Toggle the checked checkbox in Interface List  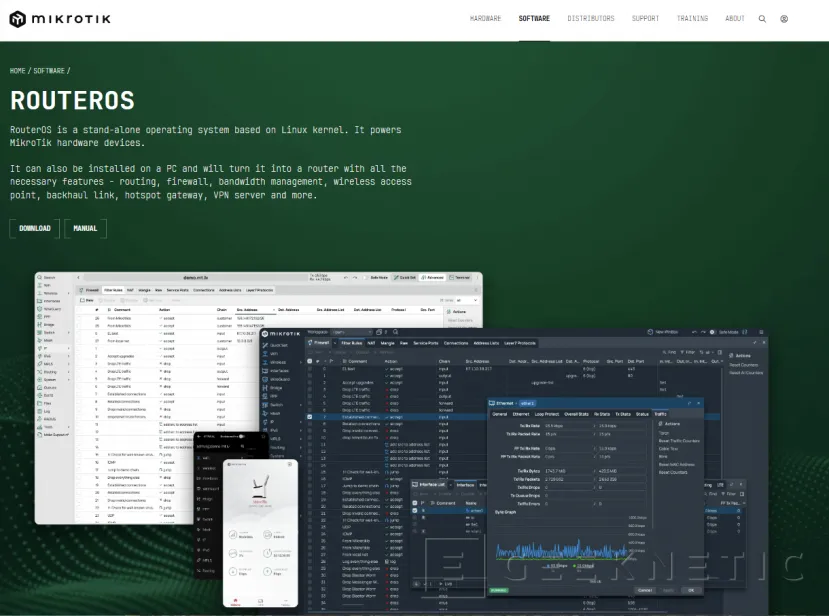pyautogui.click(x=416, y=511)
